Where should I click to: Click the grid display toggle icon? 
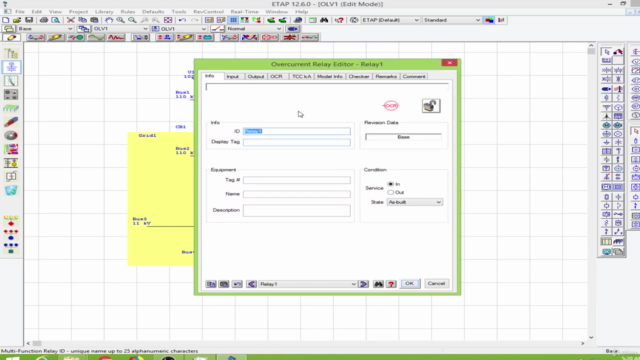pos(233,20)
